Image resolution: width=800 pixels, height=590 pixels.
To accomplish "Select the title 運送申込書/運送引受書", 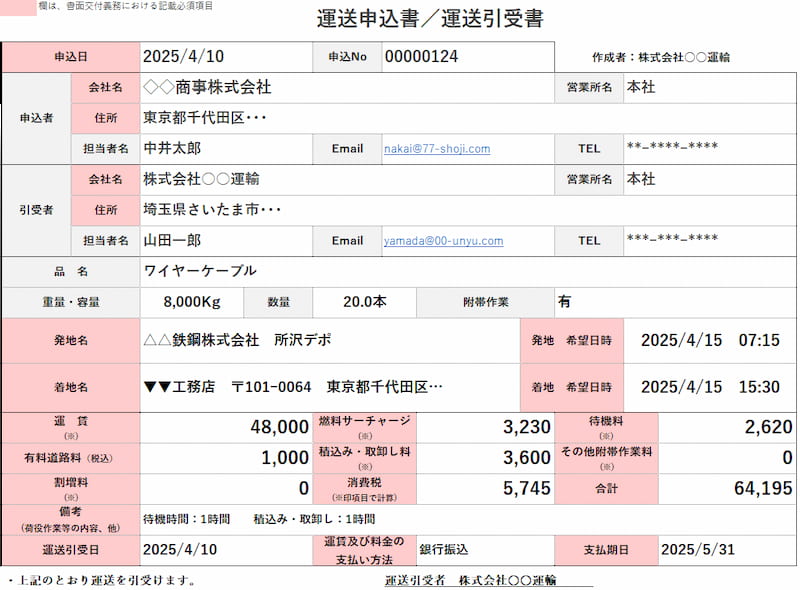I will [x=430, y=19].
